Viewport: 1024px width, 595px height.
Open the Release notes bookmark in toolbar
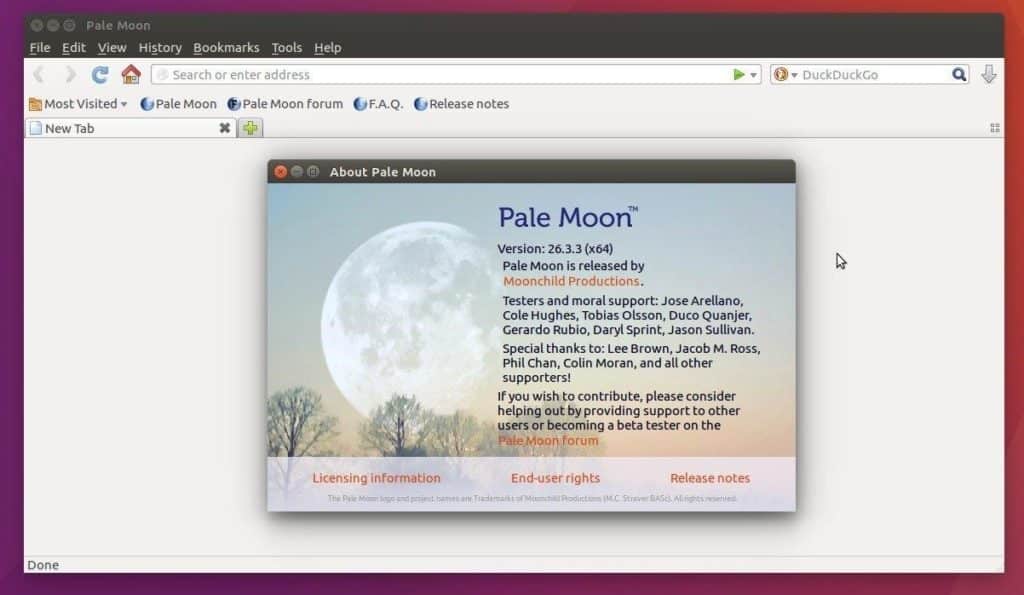coord(461,104)
